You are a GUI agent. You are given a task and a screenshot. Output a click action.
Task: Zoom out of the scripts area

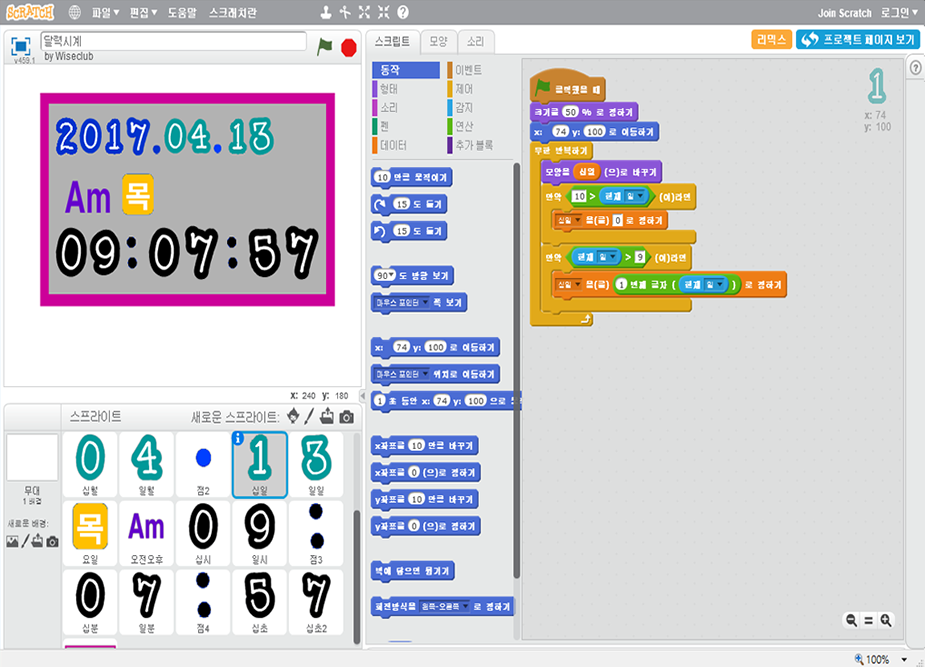point(851,620)
